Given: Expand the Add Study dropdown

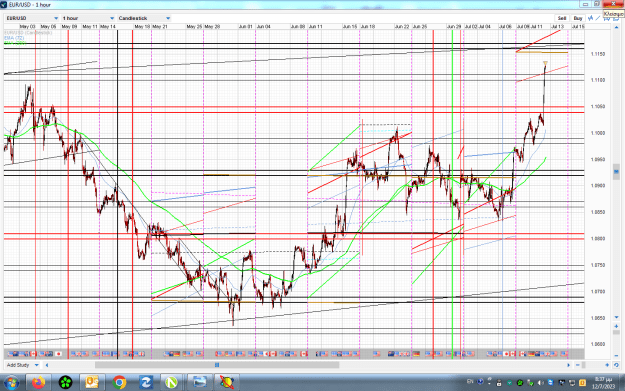Looking at the screenshot, I should point(23,365).
